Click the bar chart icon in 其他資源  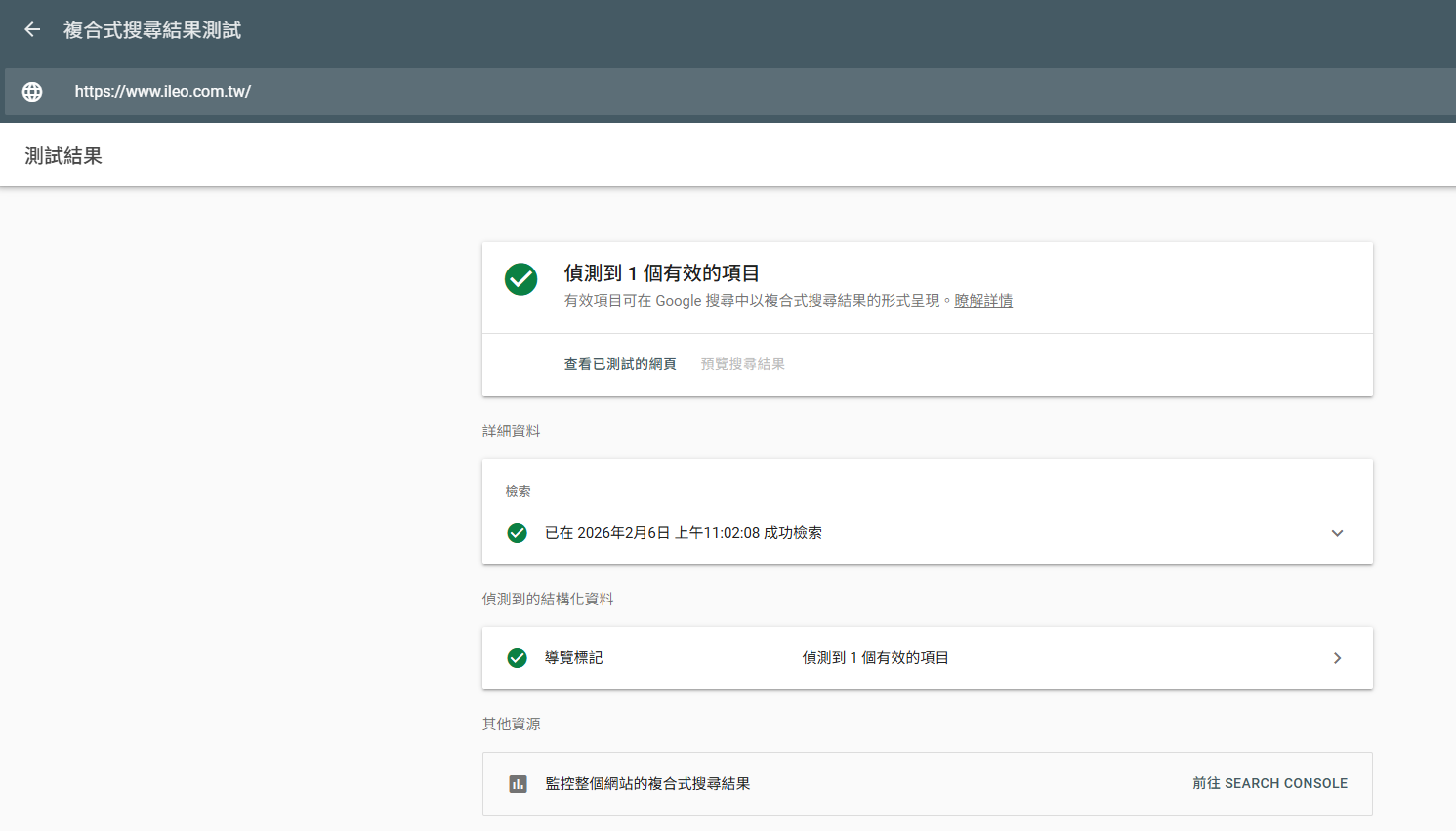tap(519, 784)
